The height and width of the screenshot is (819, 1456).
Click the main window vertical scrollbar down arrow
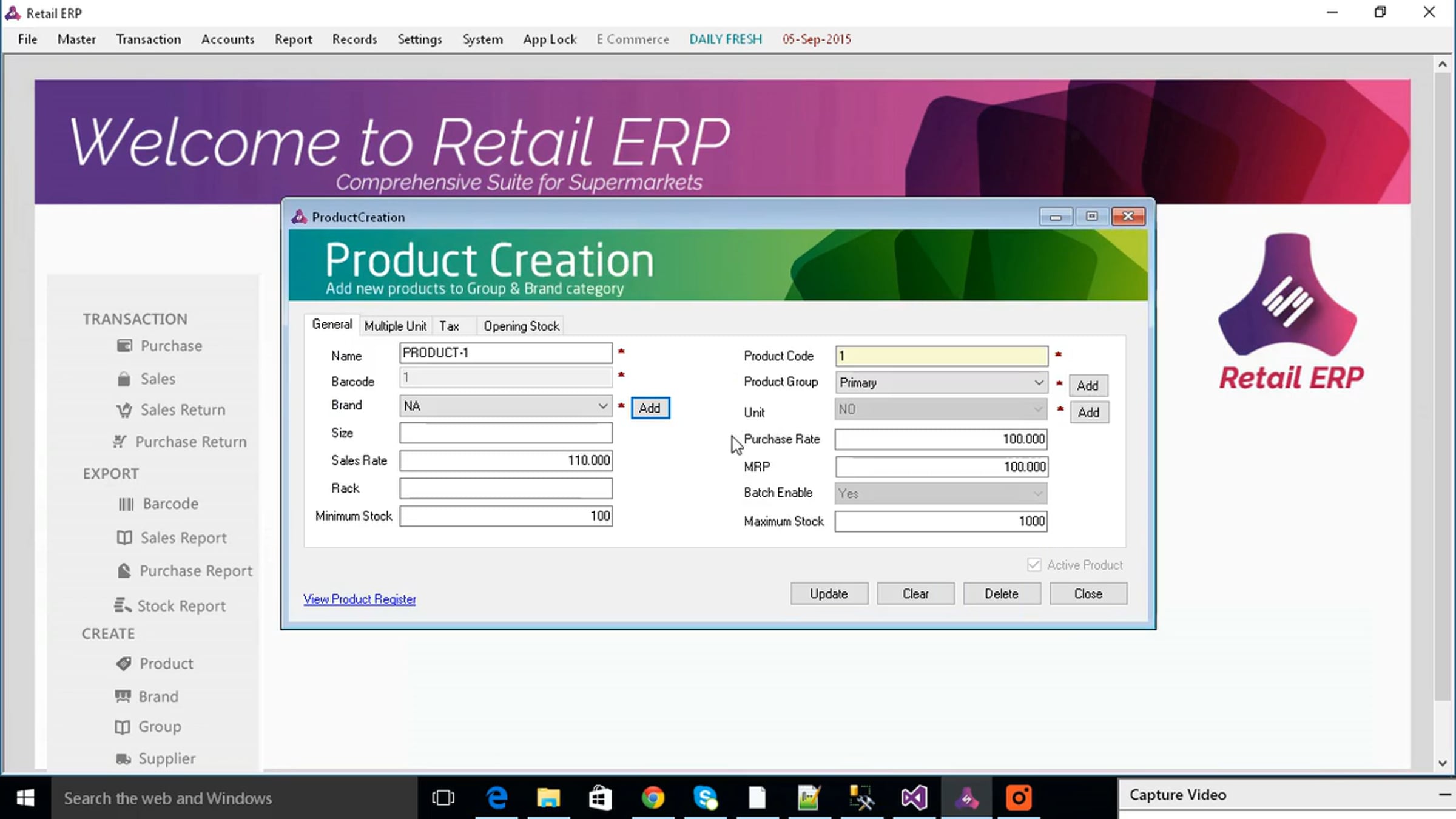(x=1443, y=763)
